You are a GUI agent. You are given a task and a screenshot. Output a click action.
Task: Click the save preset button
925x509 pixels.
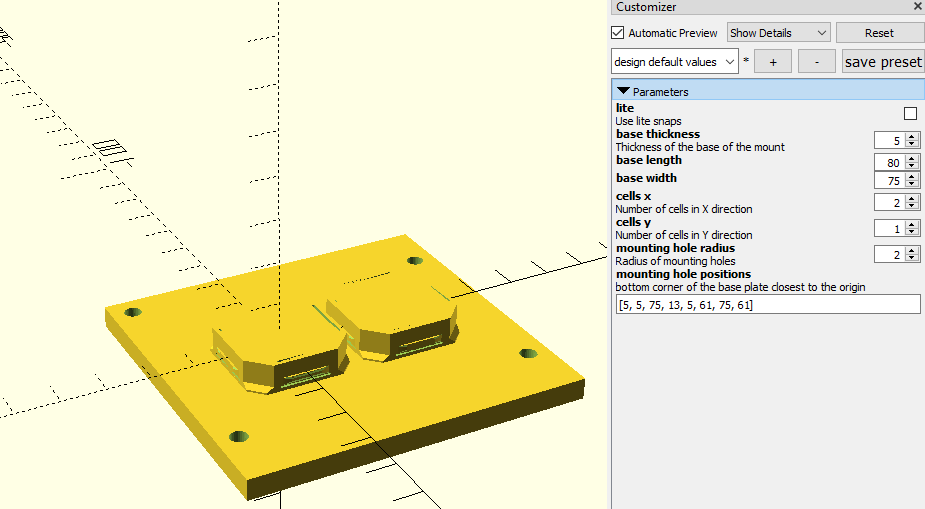[882, 62]
